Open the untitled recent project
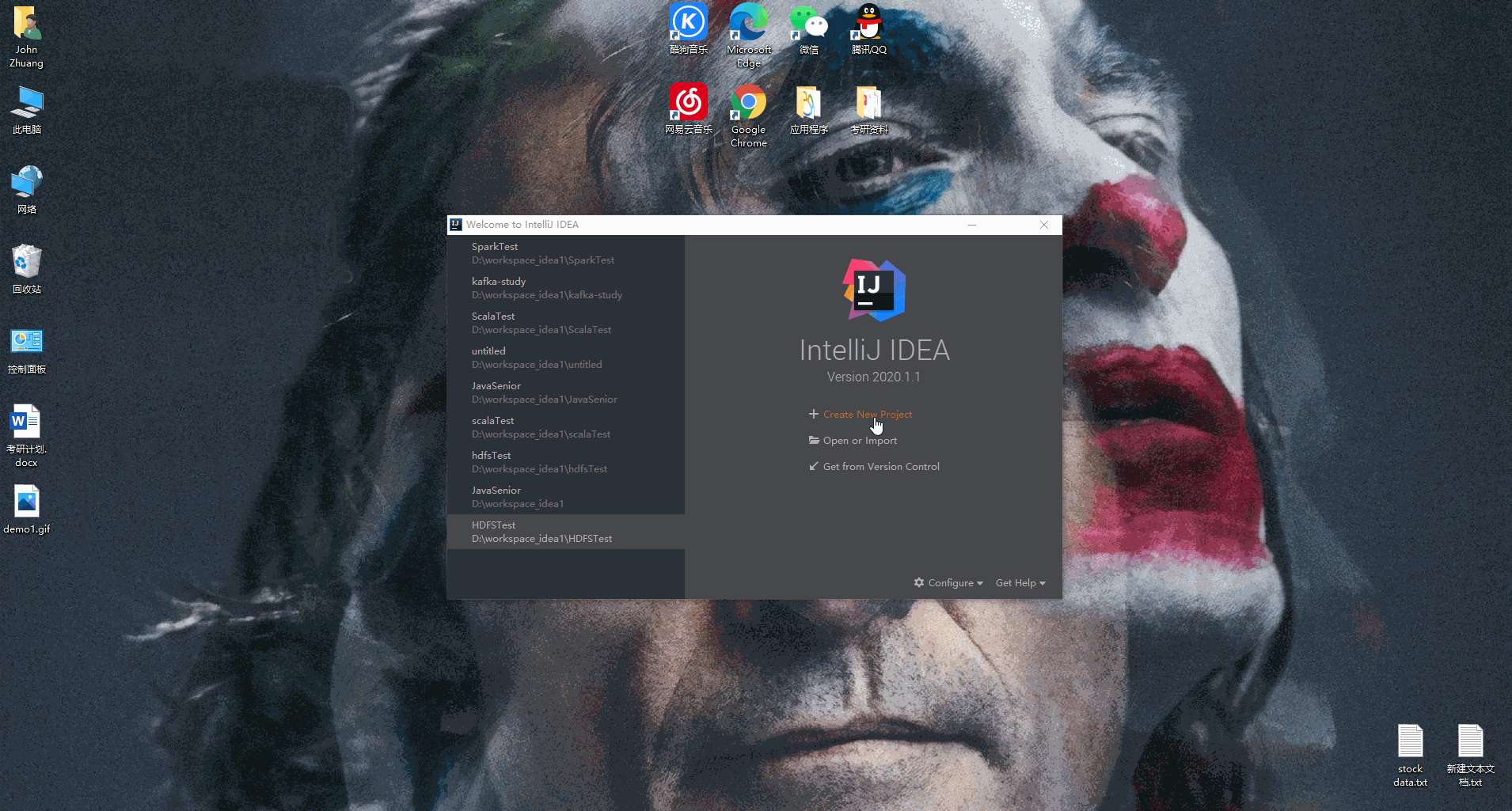 coord(566,358)
